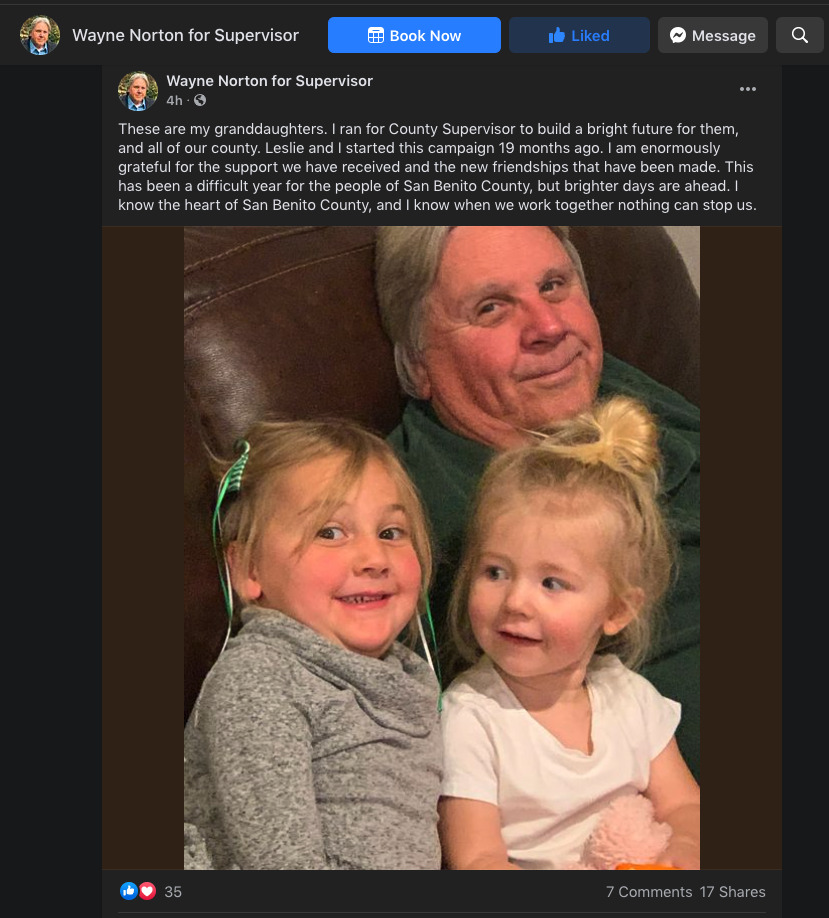This screenshot has width=829, height=918.
Task: Open the grandfather and granddaughters photo
Action: [441, 547]
